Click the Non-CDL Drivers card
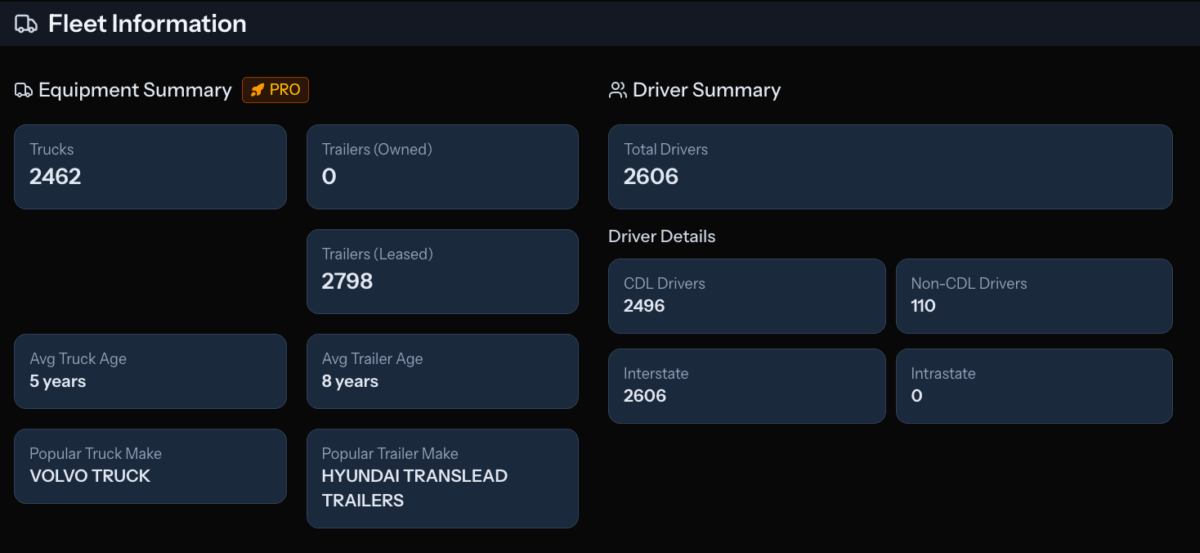1200x553 pixels. click(x=1034, y=296)
